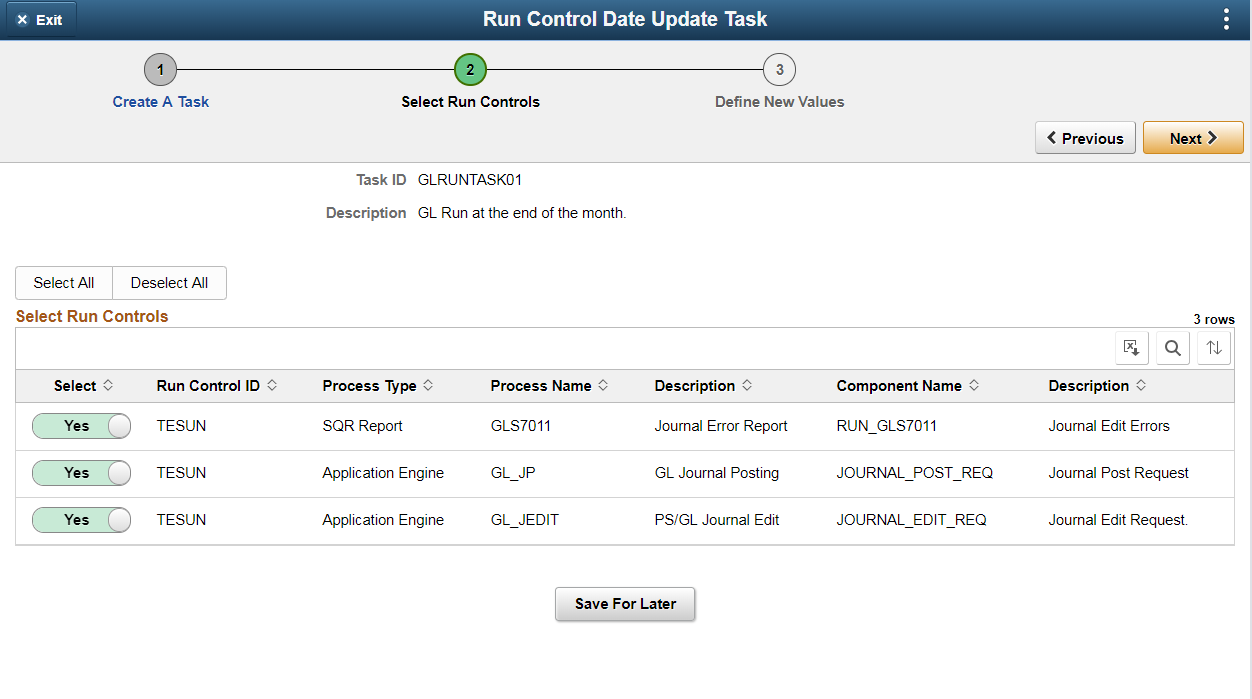The height and width of the screenshot is (699, 1252).
Task: Select the Define New Values step label
Action: [780, 102]
